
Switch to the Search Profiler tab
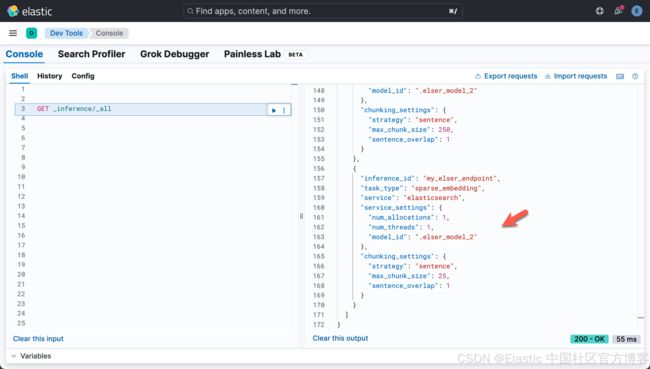[x=91, y=54]
